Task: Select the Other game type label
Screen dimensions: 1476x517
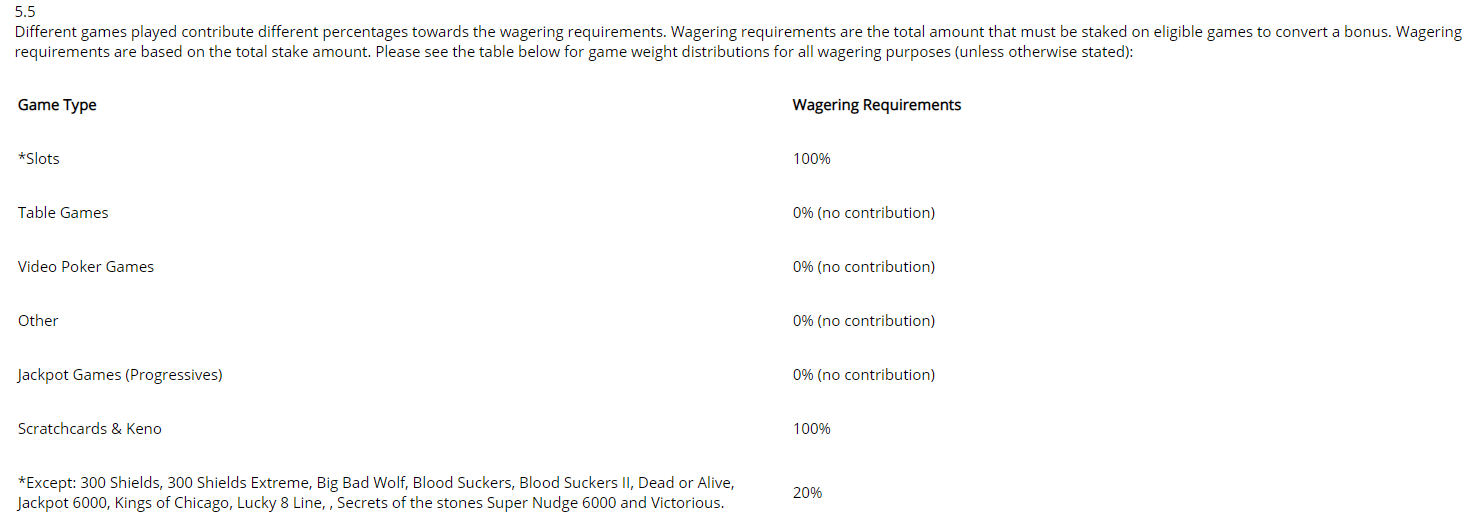Action: 38,321
